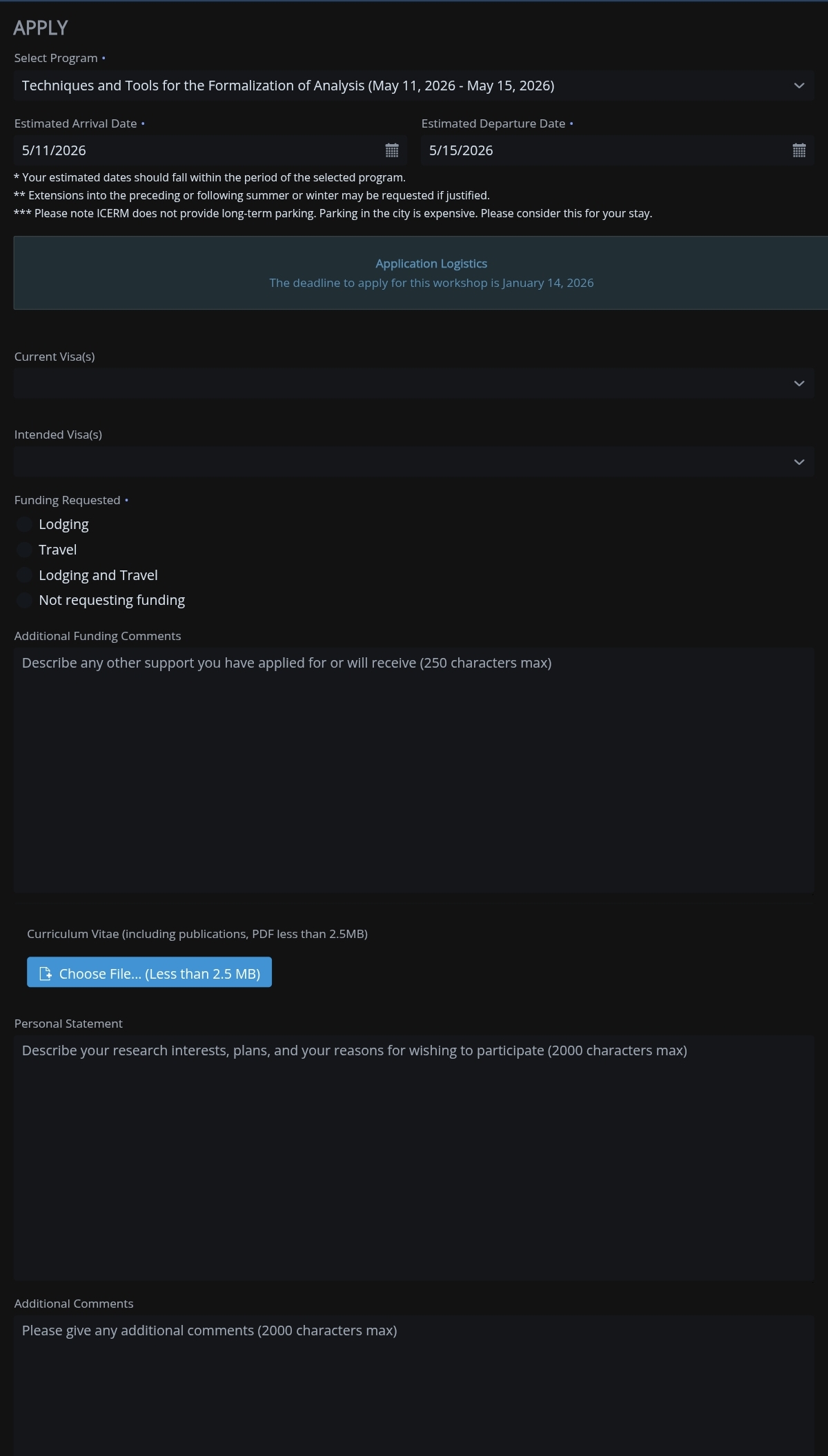Screen dimensions: 828x1456
Task: Choose Lodging and Travel funding
Action: click(25, 575)
